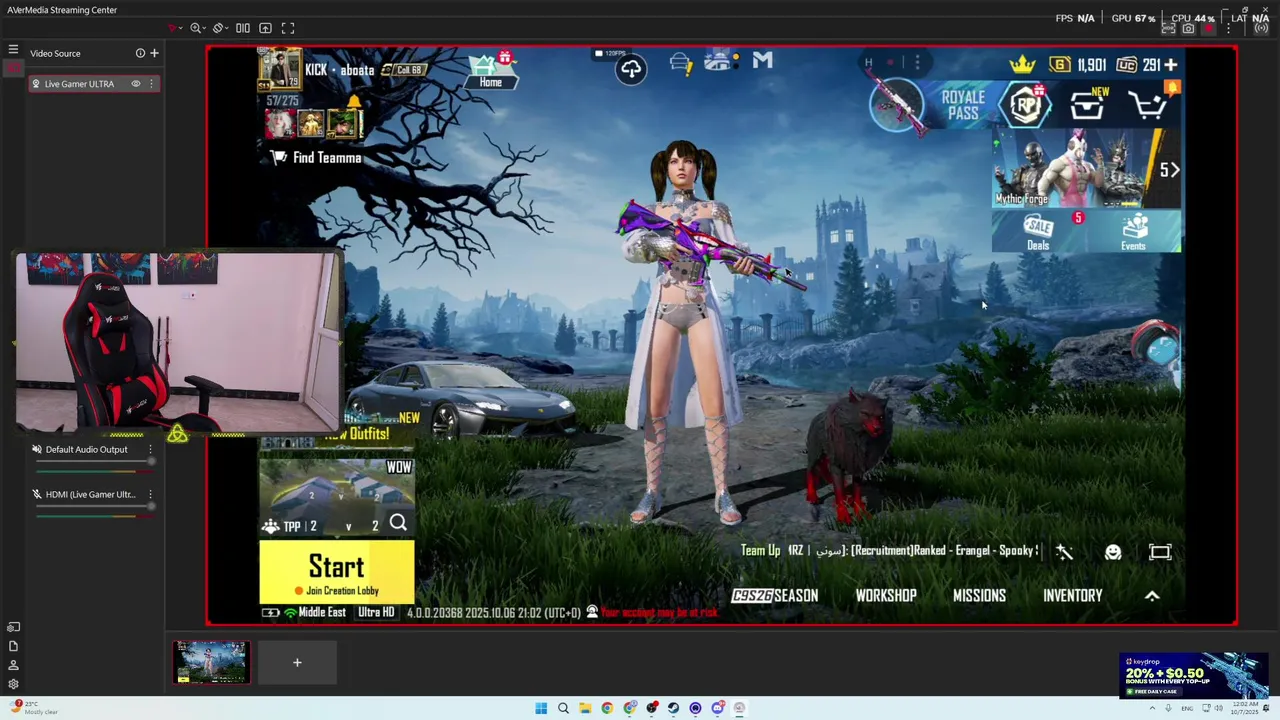Select the Live Gamer ULTRA source row
Image resolution: width=1280 pixels, height=720 pixels.
94,84
